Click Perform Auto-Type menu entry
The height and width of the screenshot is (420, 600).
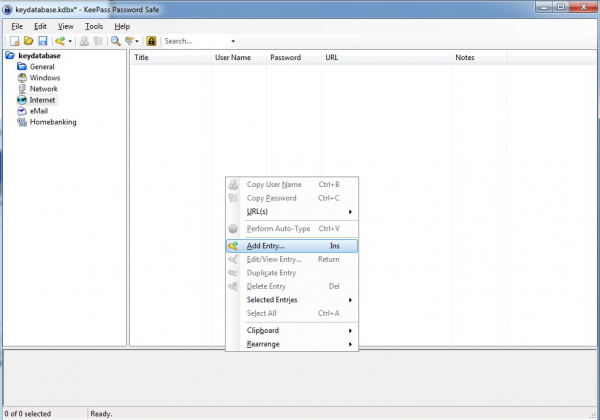tap(292, 229)
